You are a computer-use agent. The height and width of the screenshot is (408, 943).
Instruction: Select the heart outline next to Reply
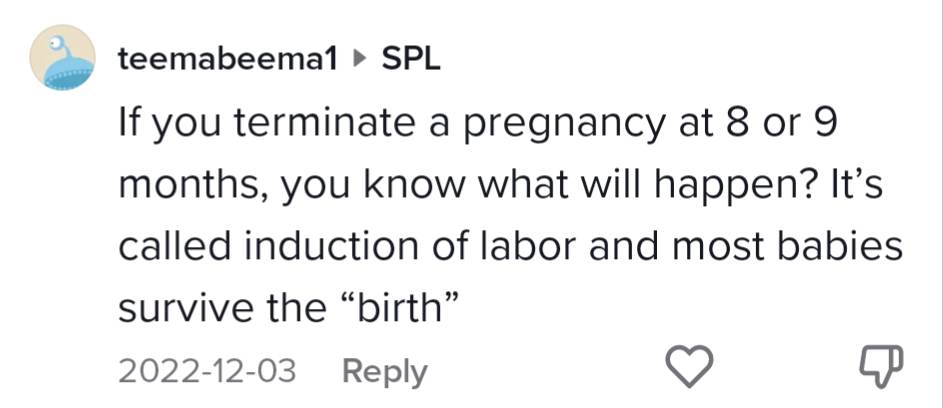click(x=689, y=369)
